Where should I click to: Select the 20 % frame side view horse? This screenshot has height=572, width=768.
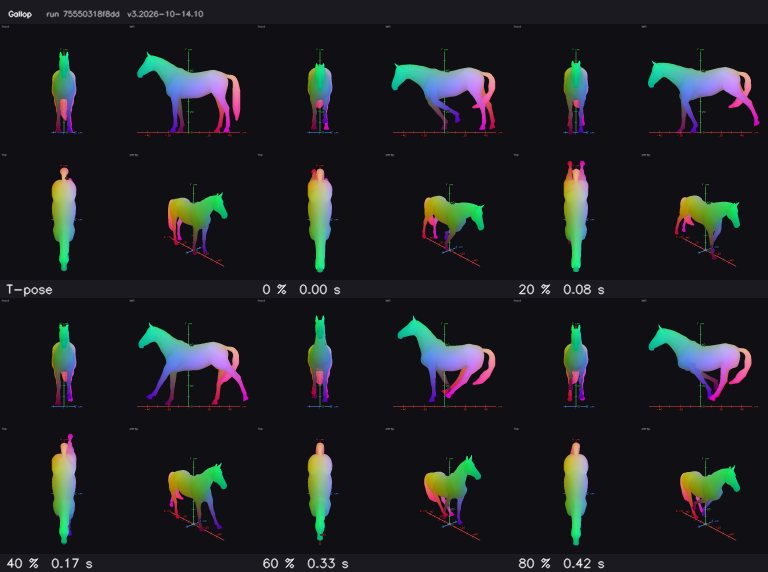[703, 96]
